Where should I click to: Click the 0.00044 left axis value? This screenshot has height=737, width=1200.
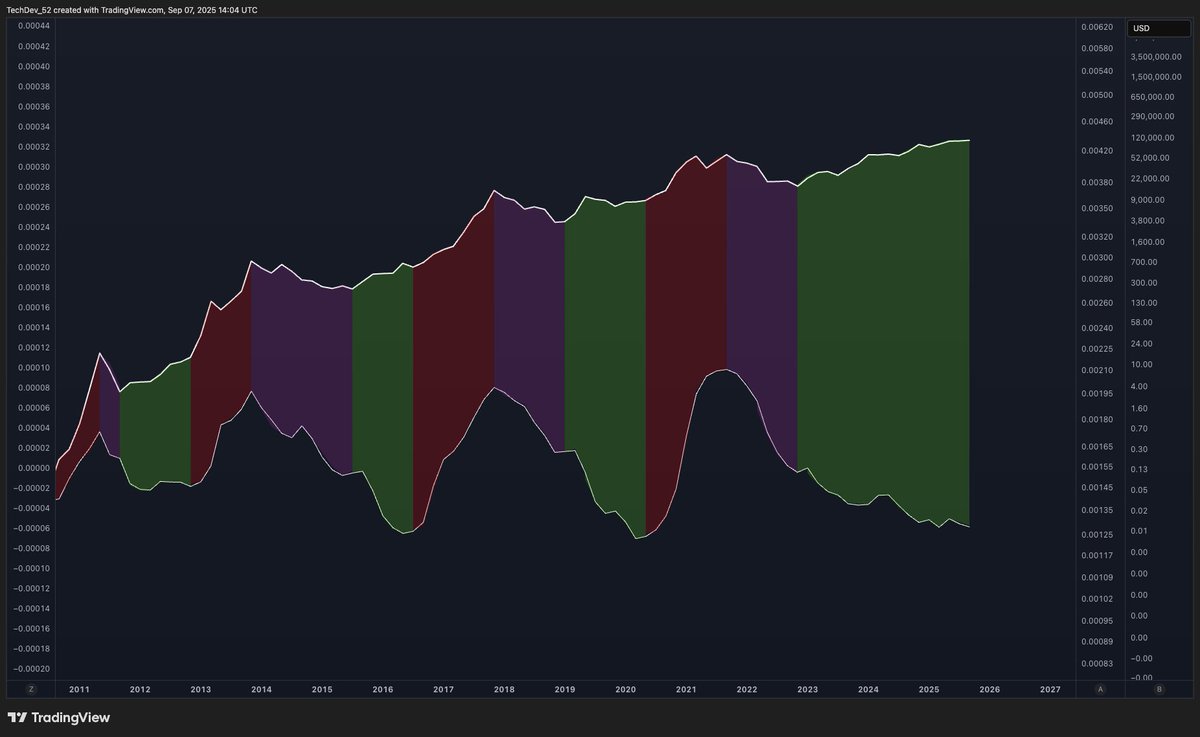point(35,26)
